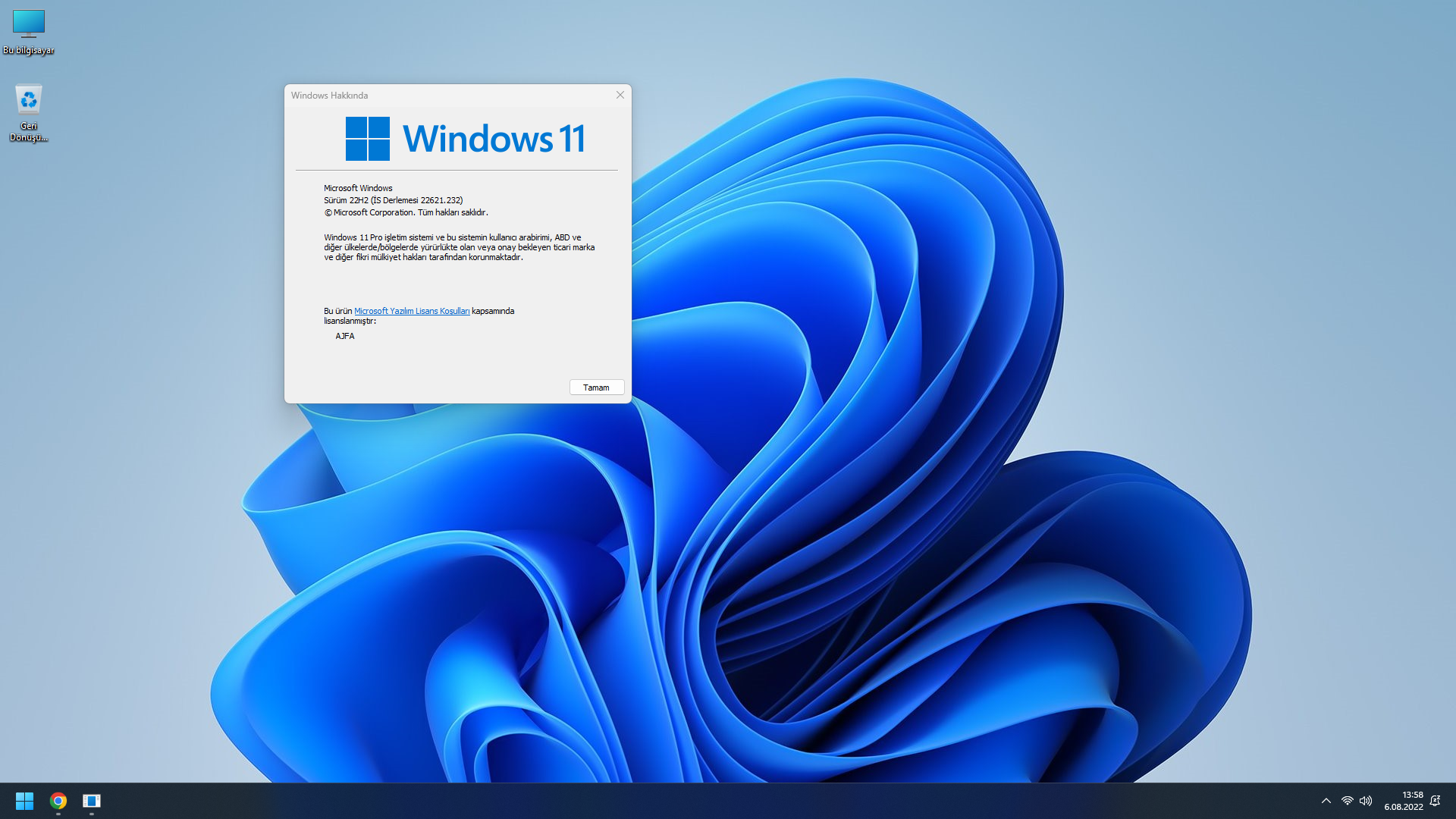Image resolution: width=1456 pixels, height=819 pixels.
Task: Open Microsoft Yazılım Lisans Koşulları link
Action: point(412,311)
